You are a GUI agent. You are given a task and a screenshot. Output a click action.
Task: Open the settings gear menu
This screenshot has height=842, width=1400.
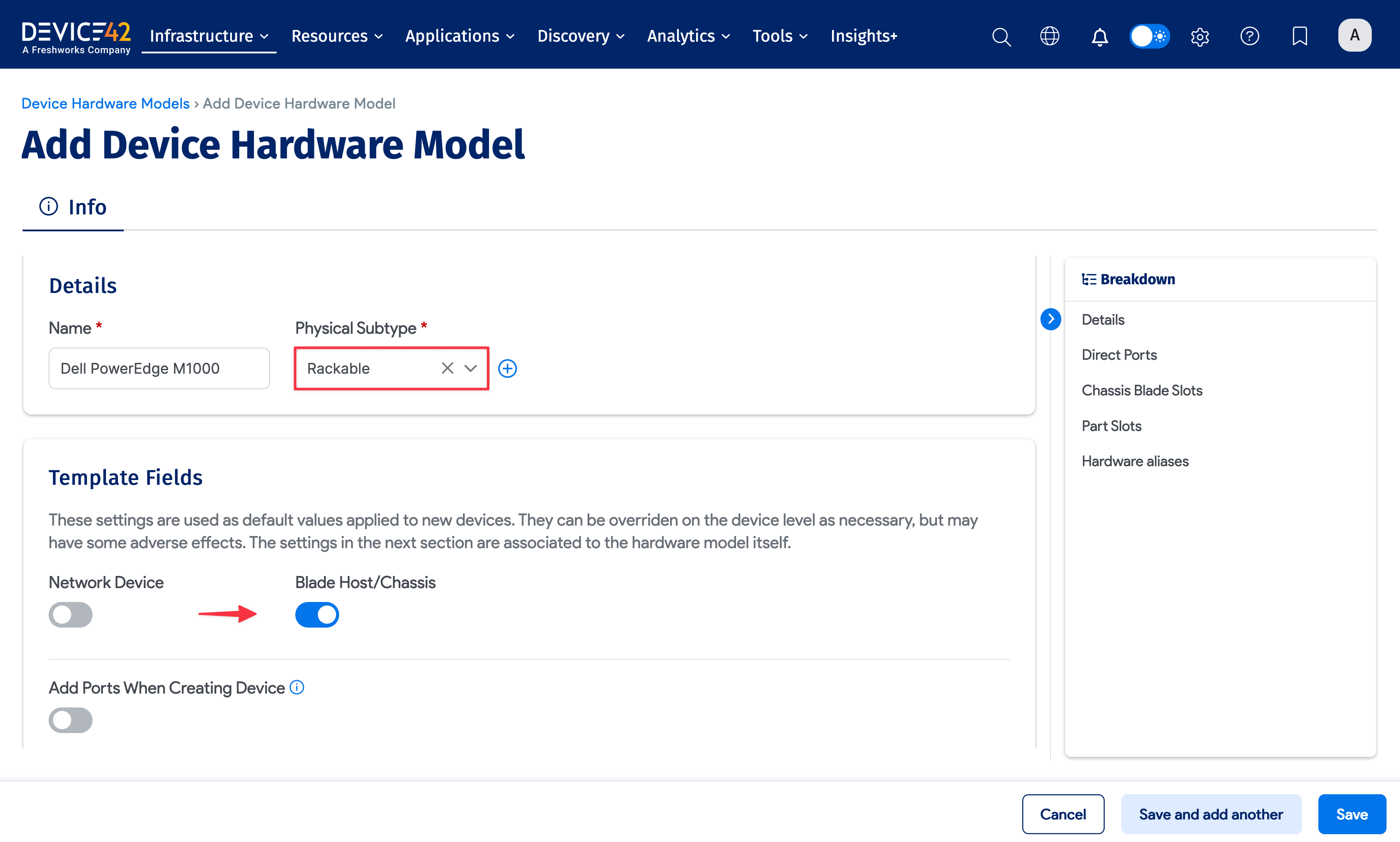(1199, 36)
